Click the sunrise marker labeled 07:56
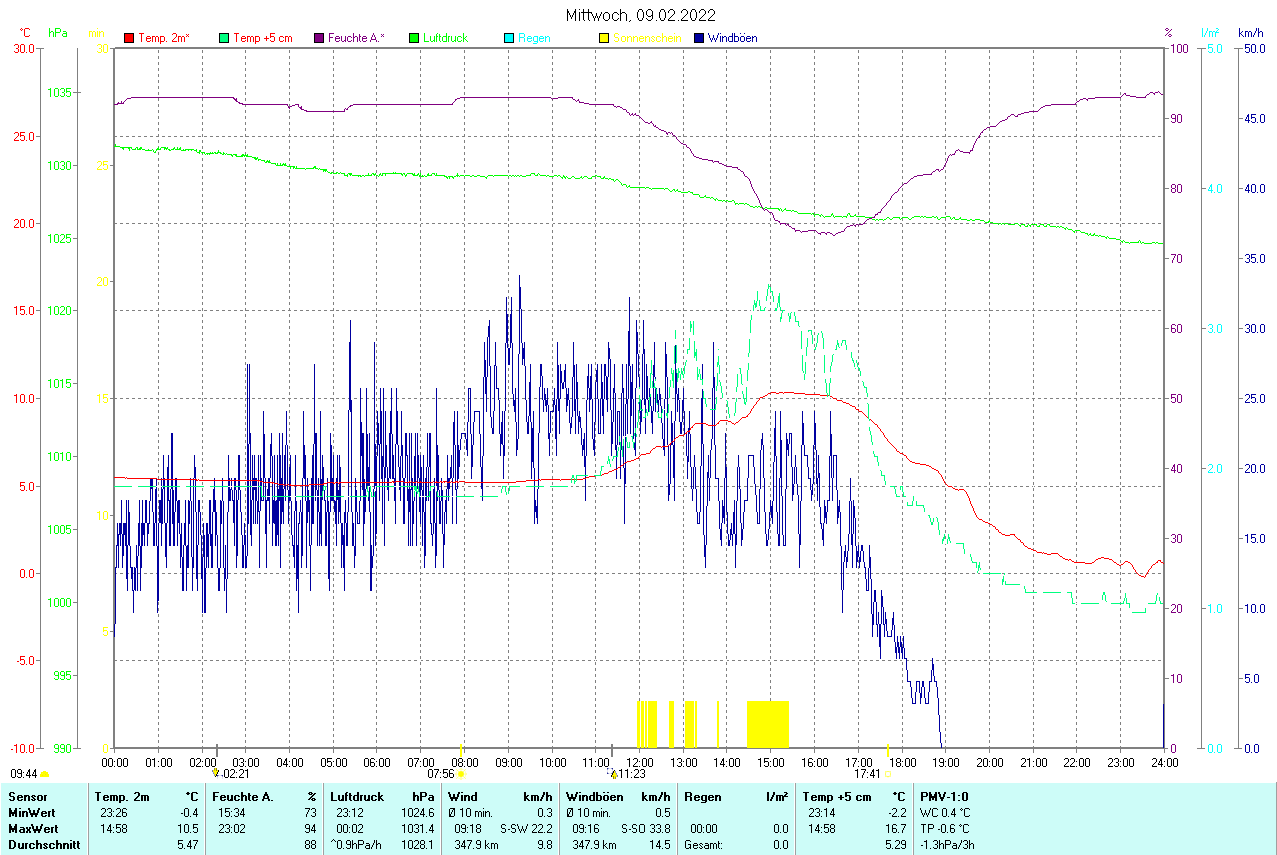 point(460,773)
